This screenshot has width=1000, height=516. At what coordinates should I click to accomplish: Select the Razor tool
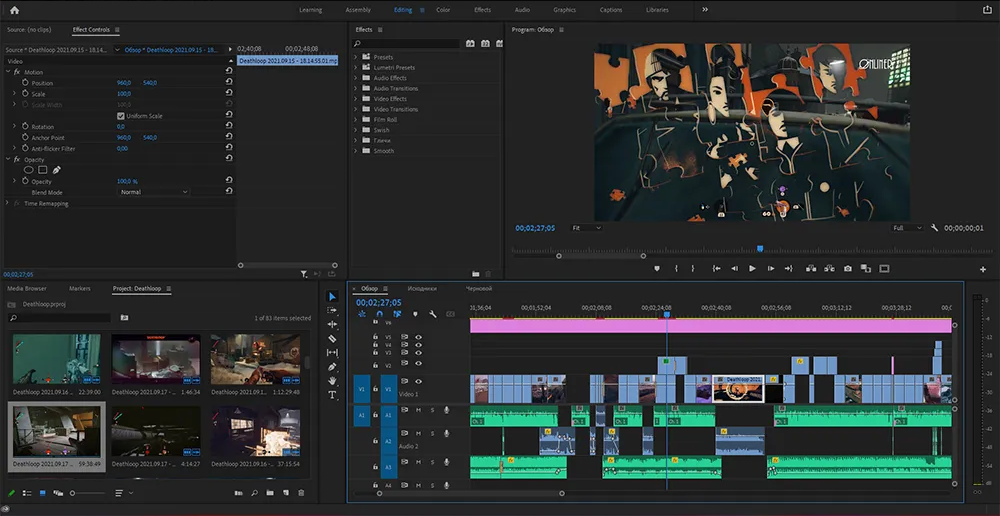332,339
